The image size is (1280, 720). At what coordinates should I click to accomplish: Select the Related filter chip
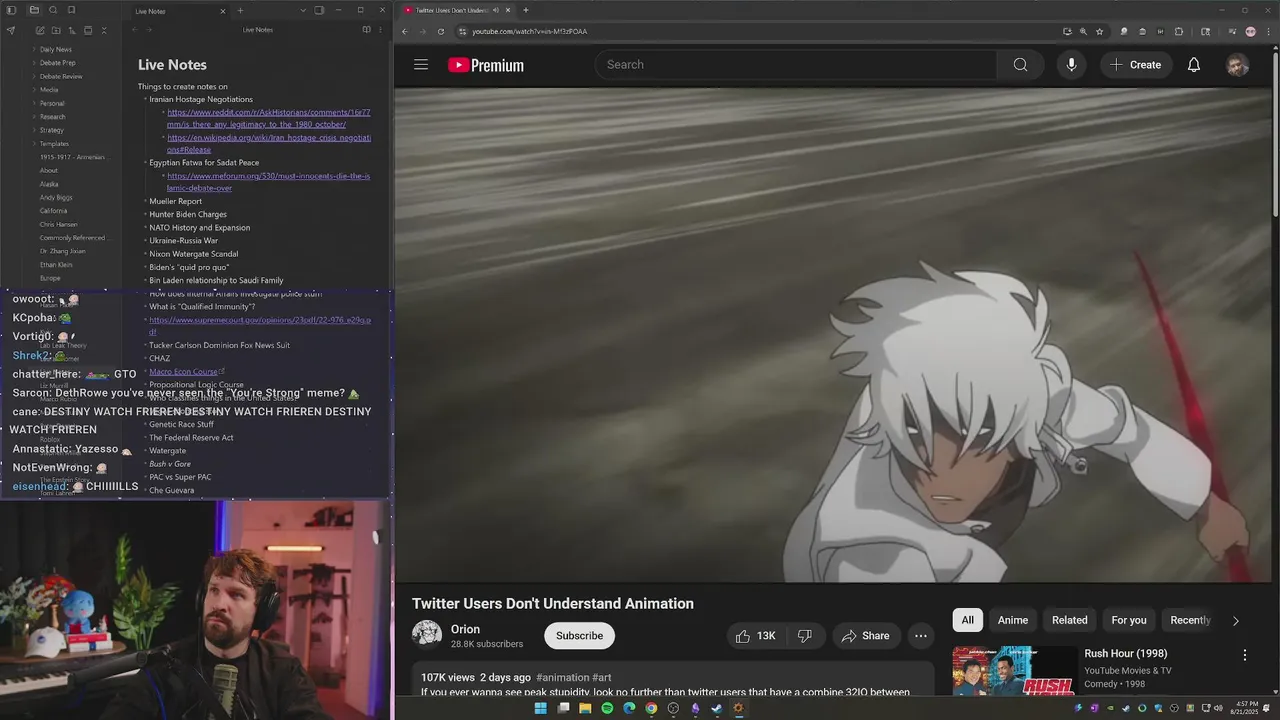point(1069,620)
